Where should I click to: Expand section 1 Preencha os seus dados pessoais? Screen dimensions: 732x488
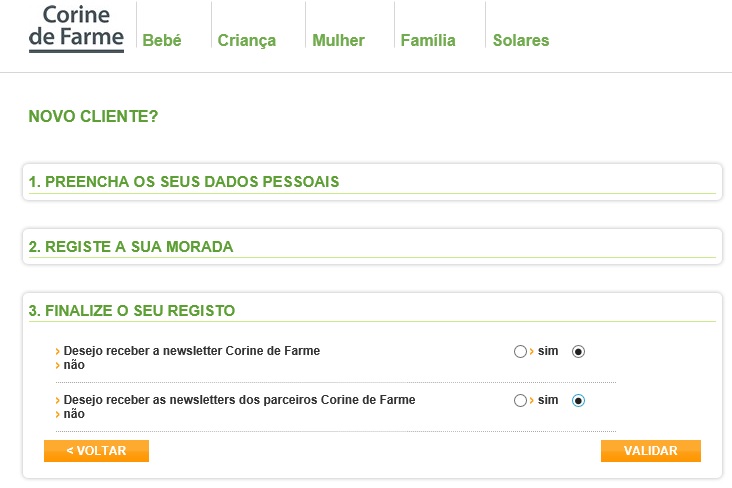tap(184, 182)
